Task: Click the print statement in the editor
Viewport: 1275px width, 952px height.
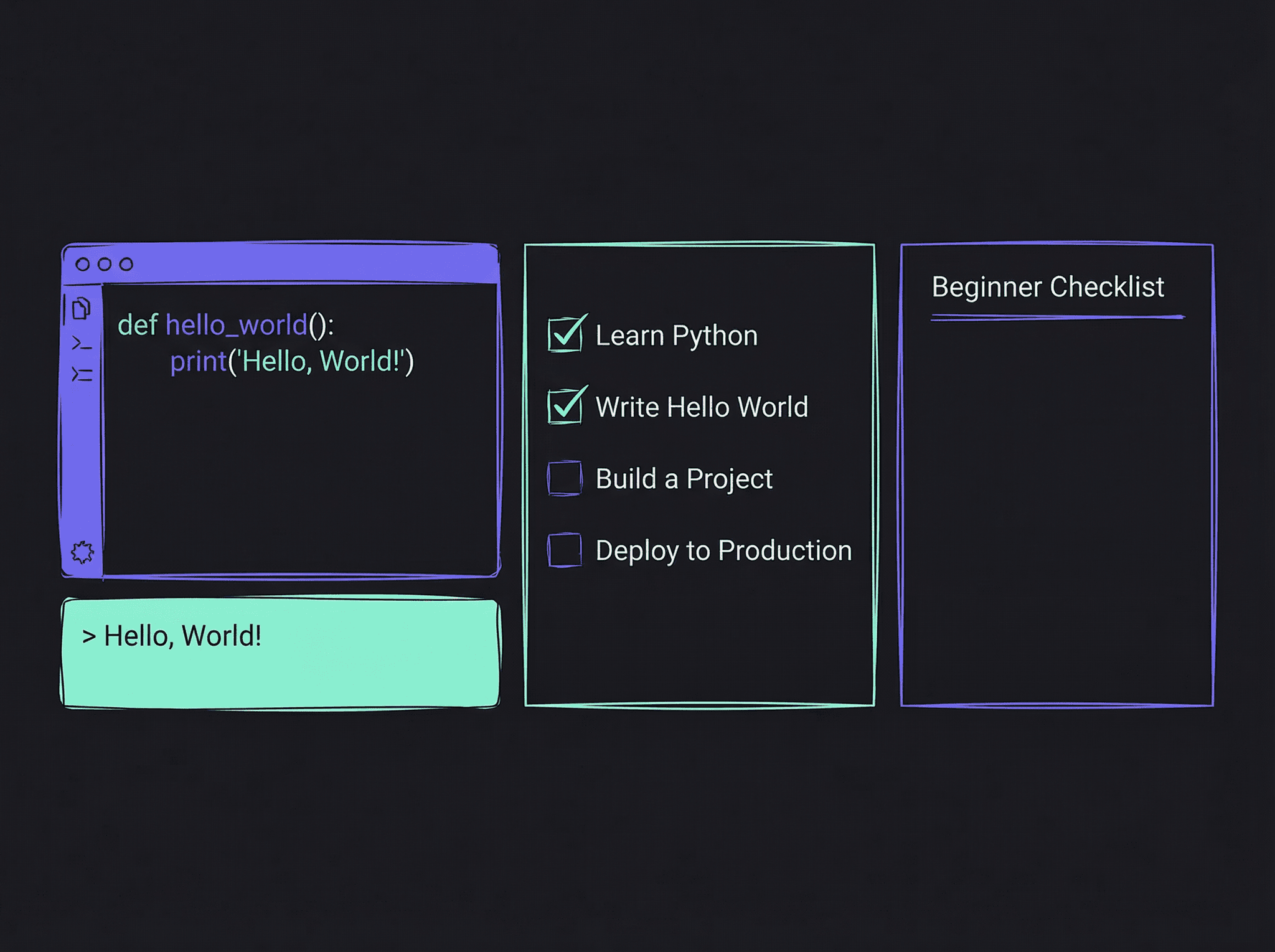Action: 198,362
